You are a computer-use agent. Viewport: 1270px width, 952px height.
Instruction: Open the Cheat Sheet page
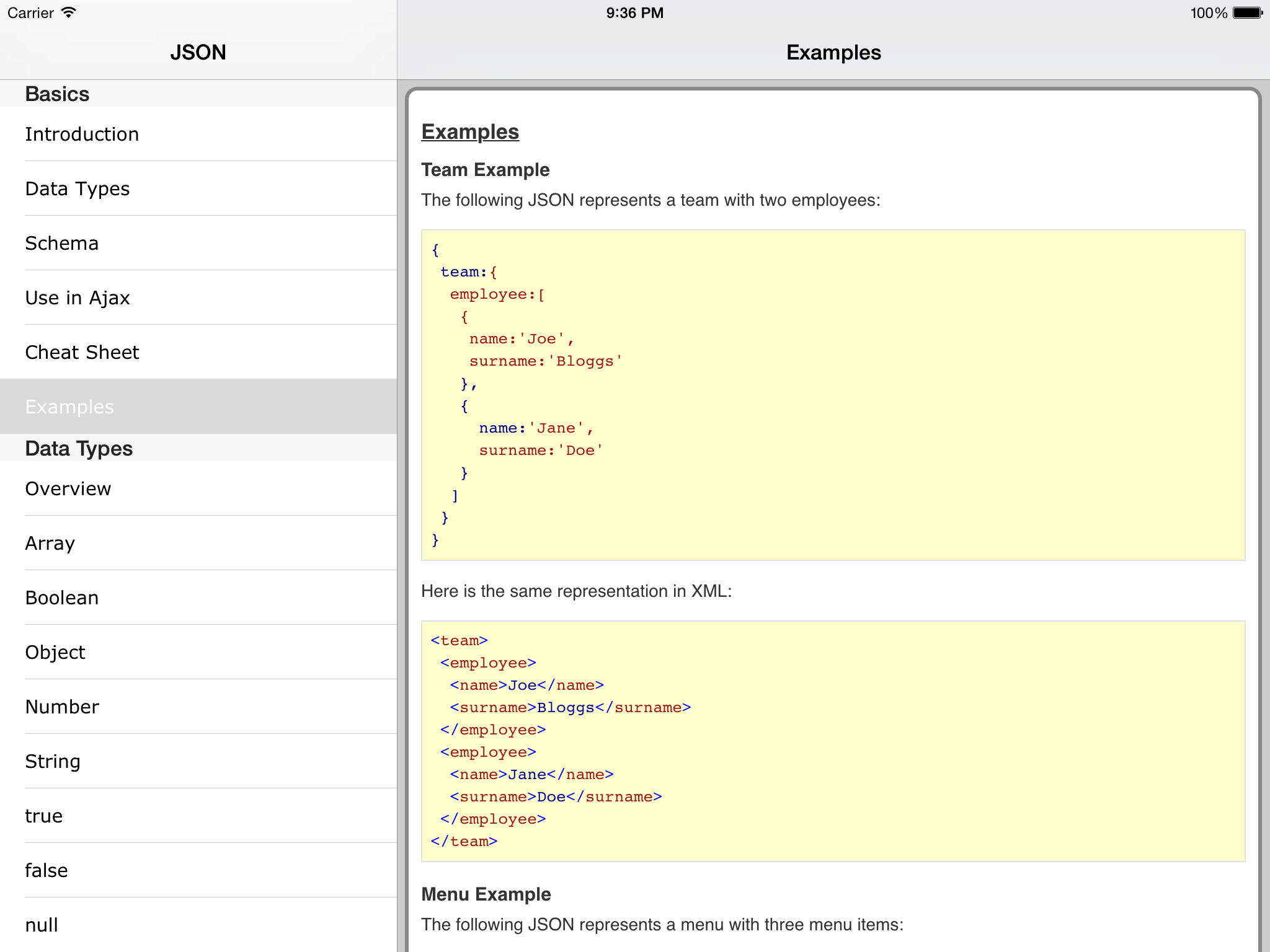(82, 352)
